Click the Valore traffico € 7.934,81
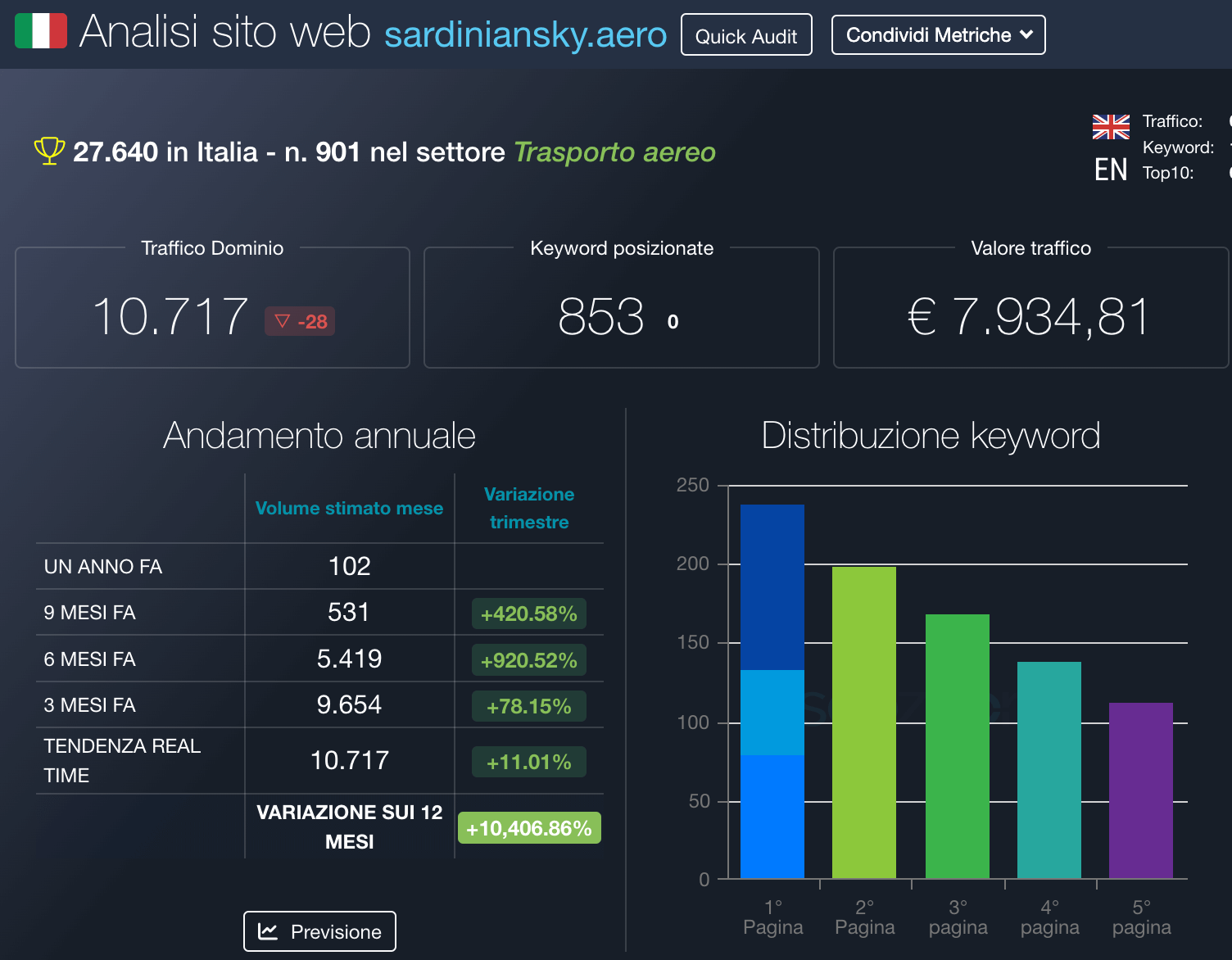Image resolution: width=1232 pixels, height=960 pixels. click(x=1030, y=317)
